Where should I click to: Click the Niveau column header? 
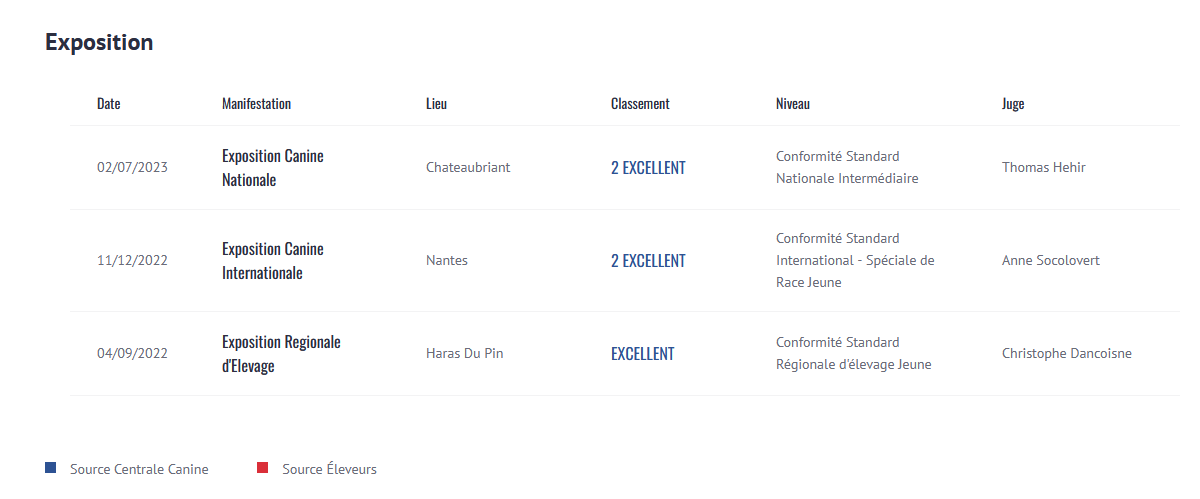[792, 104]
